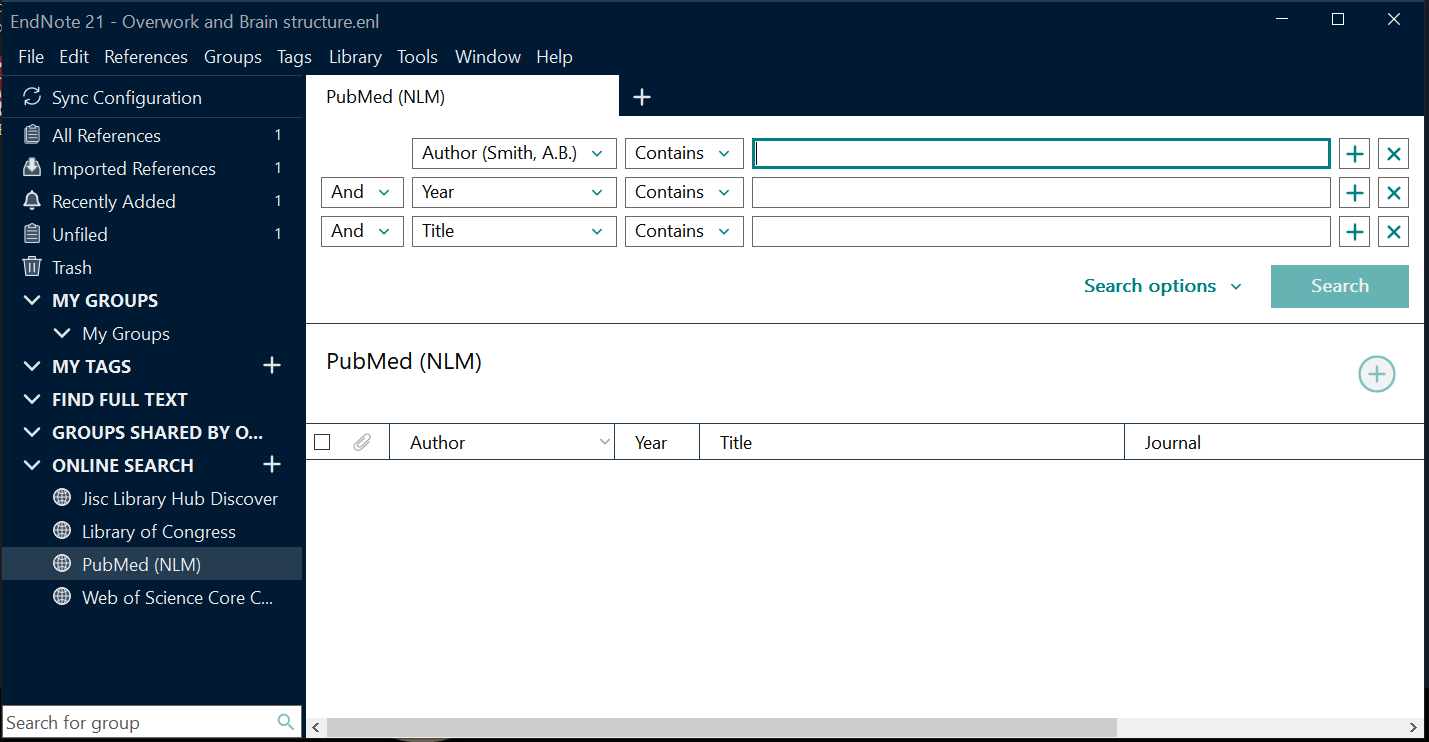Open the And operator dropdown for Year row
The image size is (1429, 742).
[x=362, y=192]
